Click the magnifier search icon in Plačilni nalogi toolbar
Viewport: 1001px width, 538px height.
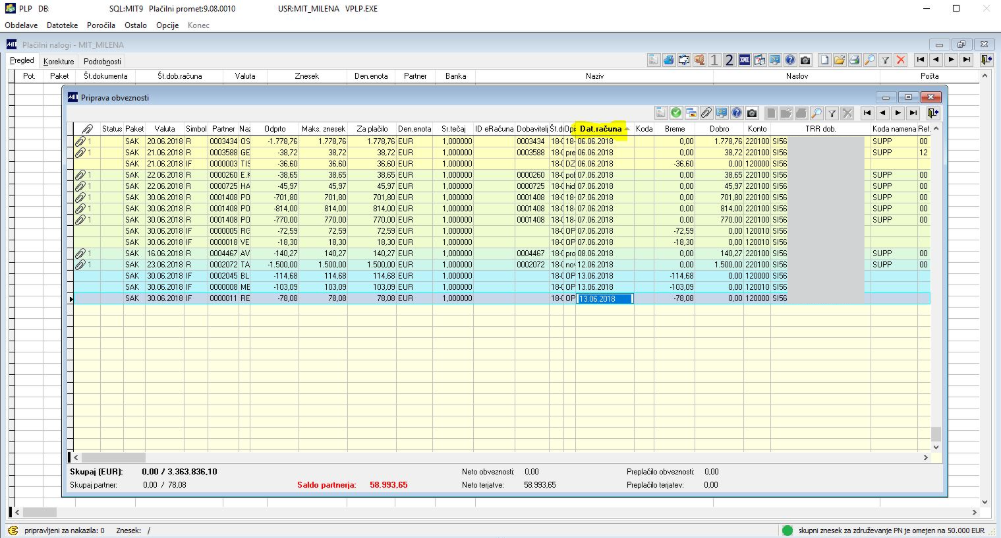[869, 60]
